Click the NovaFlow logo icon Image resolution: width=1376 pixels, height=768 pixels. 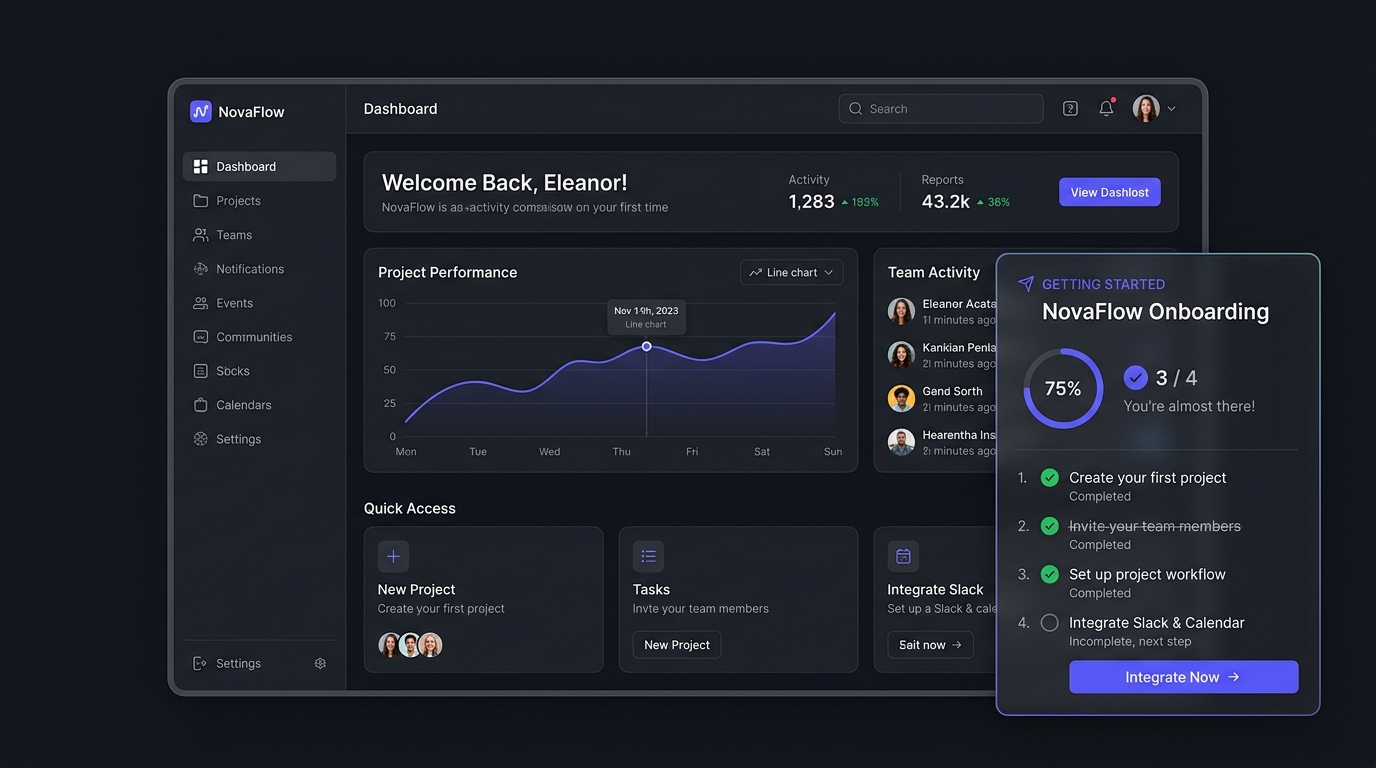tap(201, 111)
